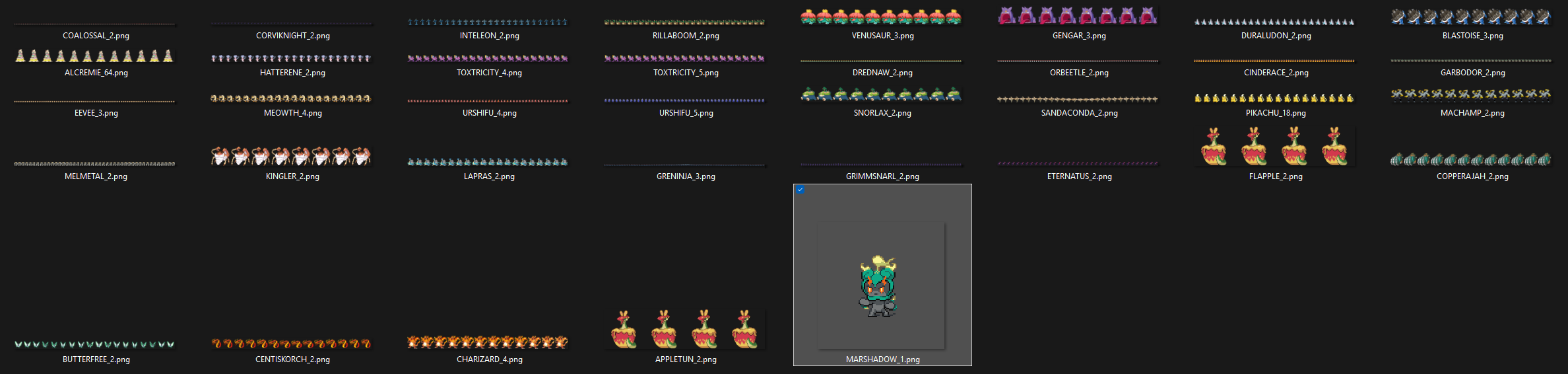Uncheck the MARSHADOW_1.png selection checkbox

coord(800,190)
